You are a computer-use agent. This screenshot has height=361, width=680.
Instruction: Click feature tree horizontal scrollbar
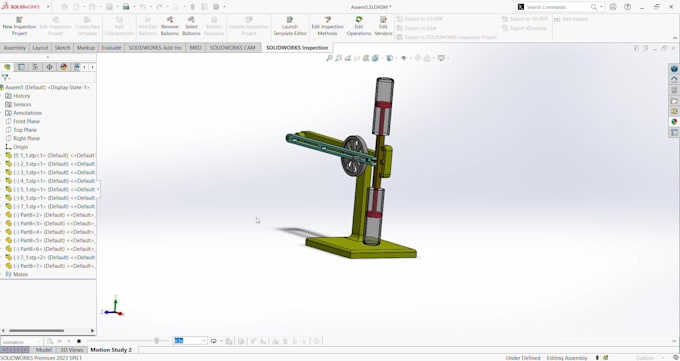pyautogui.click(x=36, y=331)
